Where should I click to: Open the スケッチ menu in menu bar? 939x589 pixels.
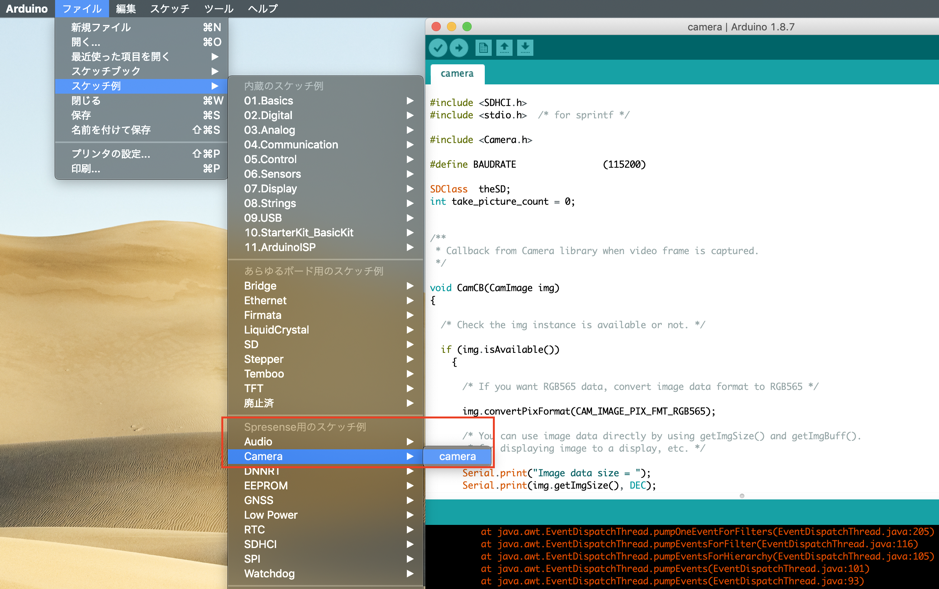pyautogui.click(x=169, y=8)
